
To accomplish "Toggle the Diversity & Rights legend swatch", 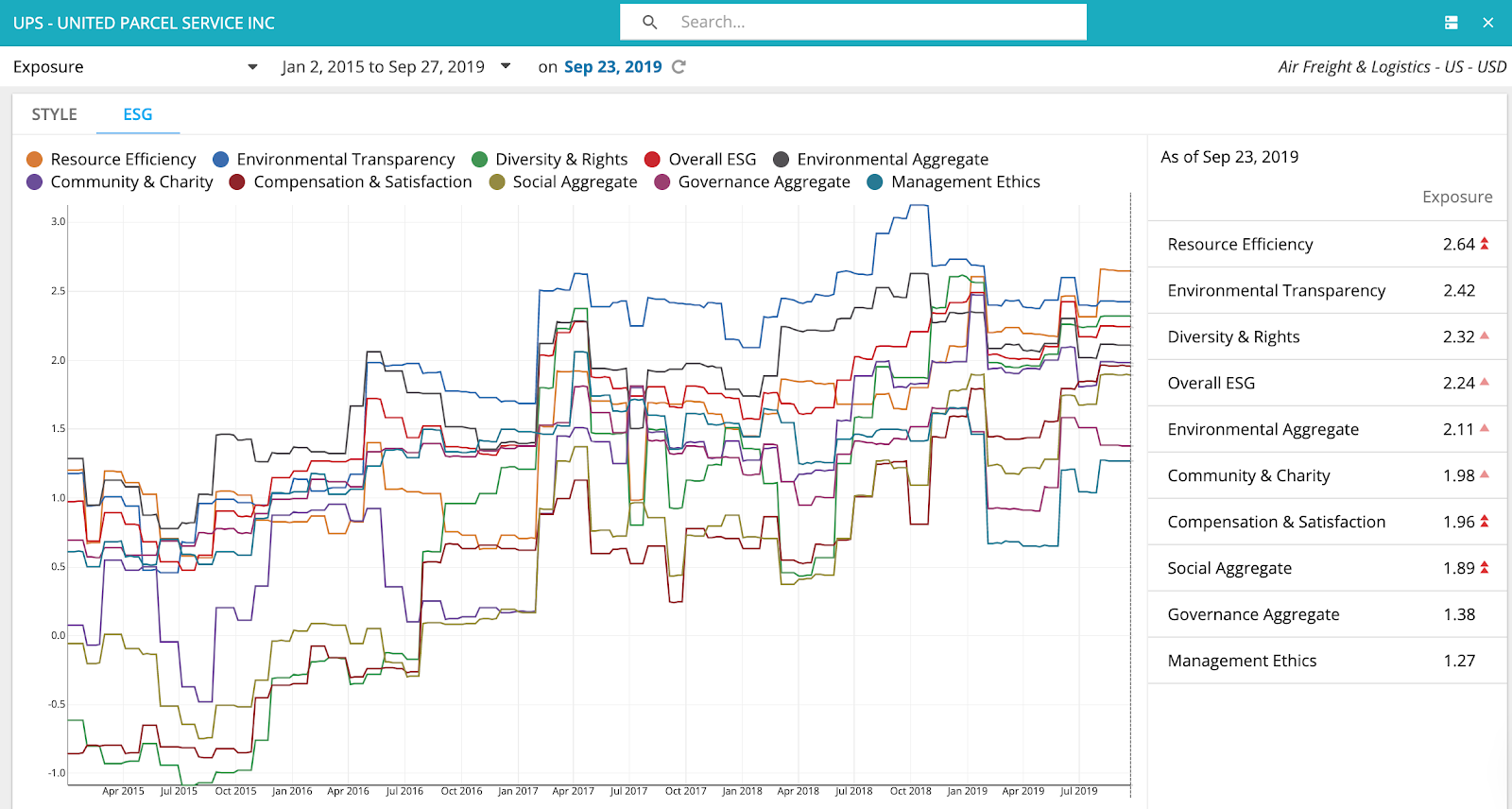I will click(x=480, y=159).
